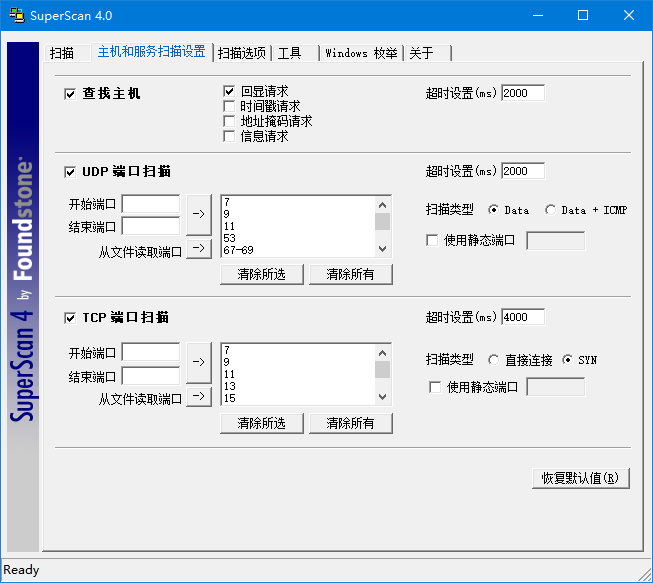
Task: Load UDP ports from file arrow button
Action: (x=199, y=249)
